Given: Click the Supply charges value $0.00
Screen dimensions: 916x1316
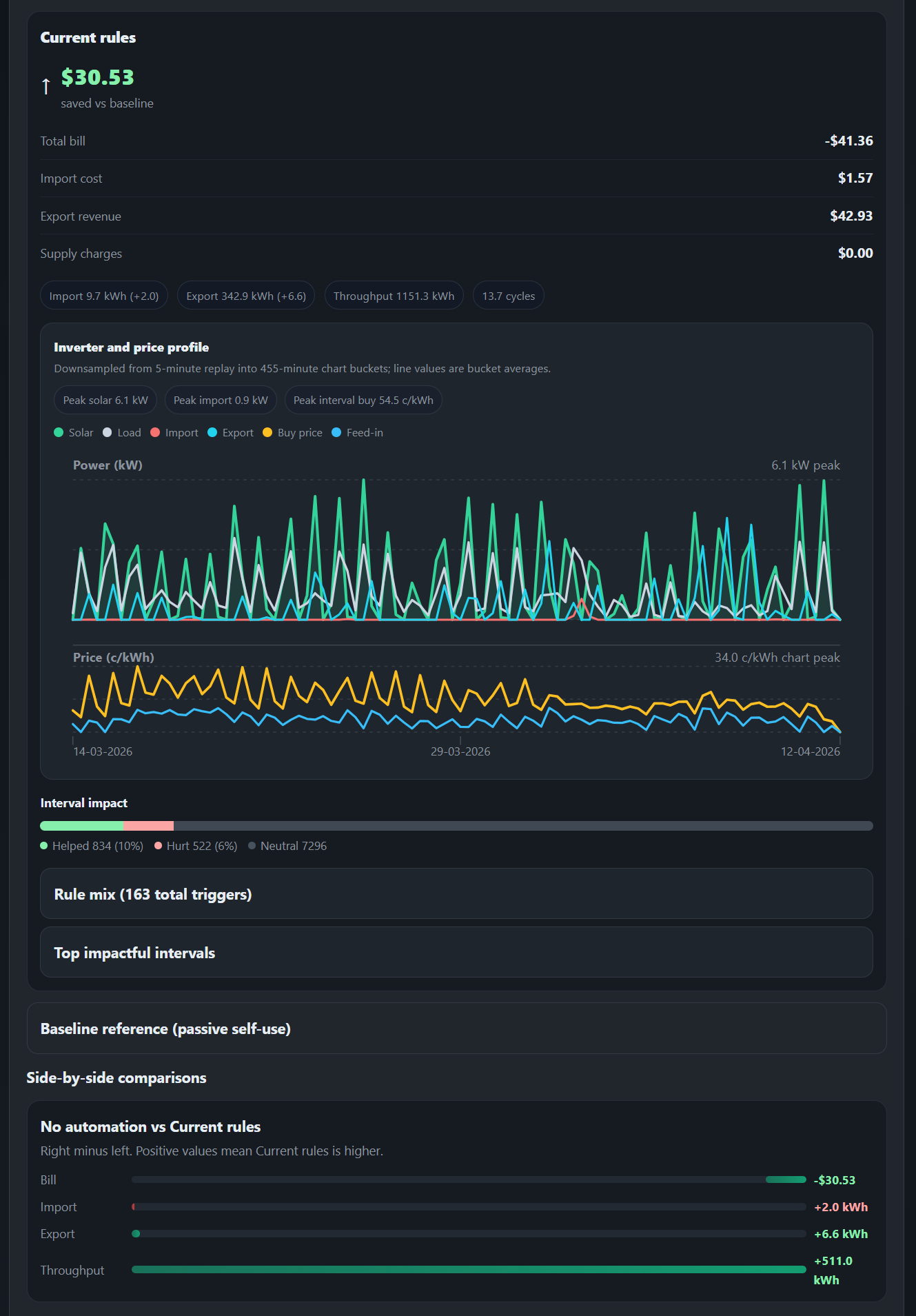Looking at the screenshot, I should pos(855,253).
